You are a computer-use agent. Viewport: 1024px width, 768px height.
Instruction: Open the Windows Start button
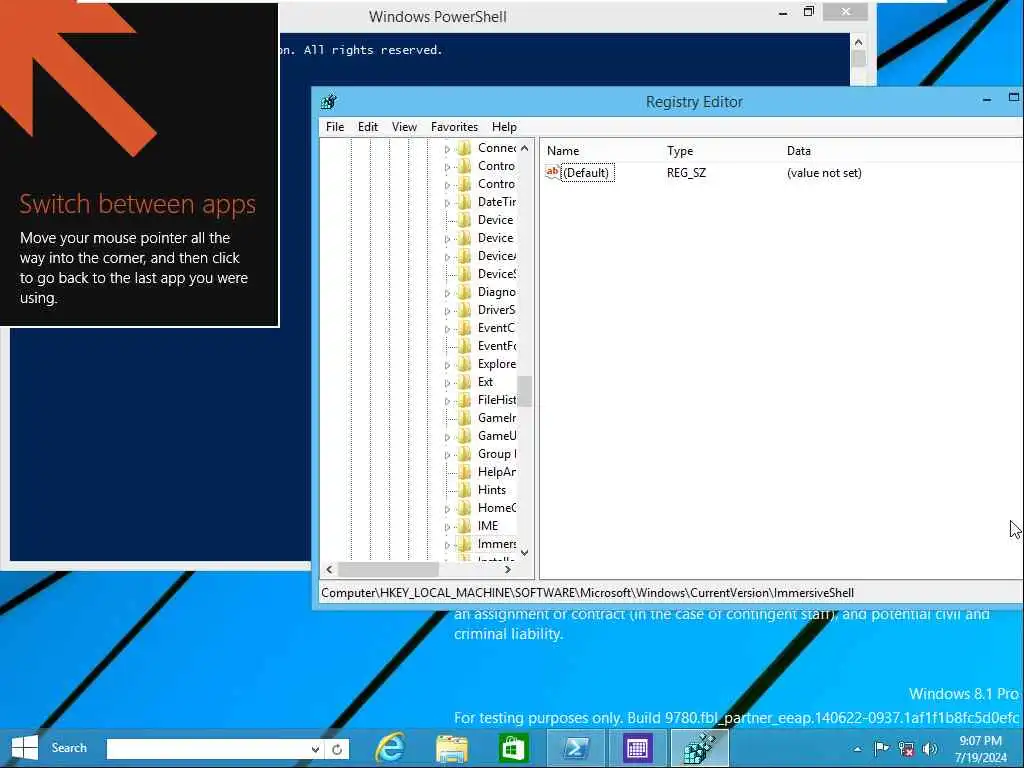[x=25, y=748]
